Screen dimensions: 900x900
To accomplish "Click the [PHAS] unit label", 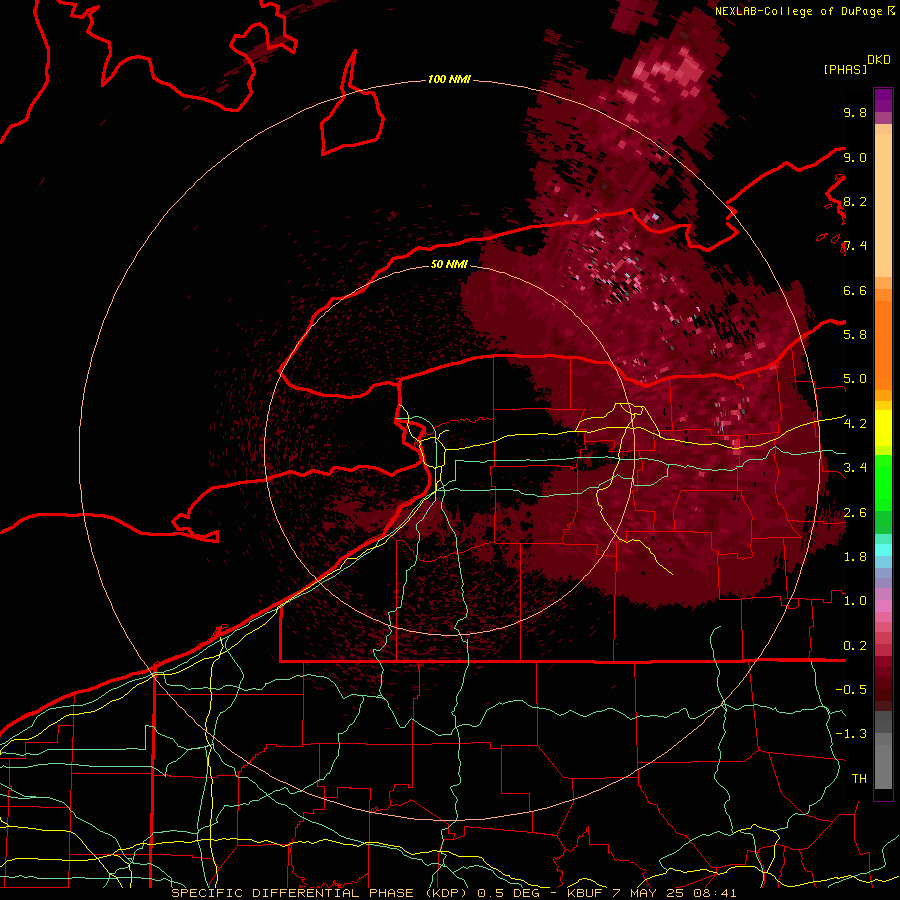I will click(845, 70).
